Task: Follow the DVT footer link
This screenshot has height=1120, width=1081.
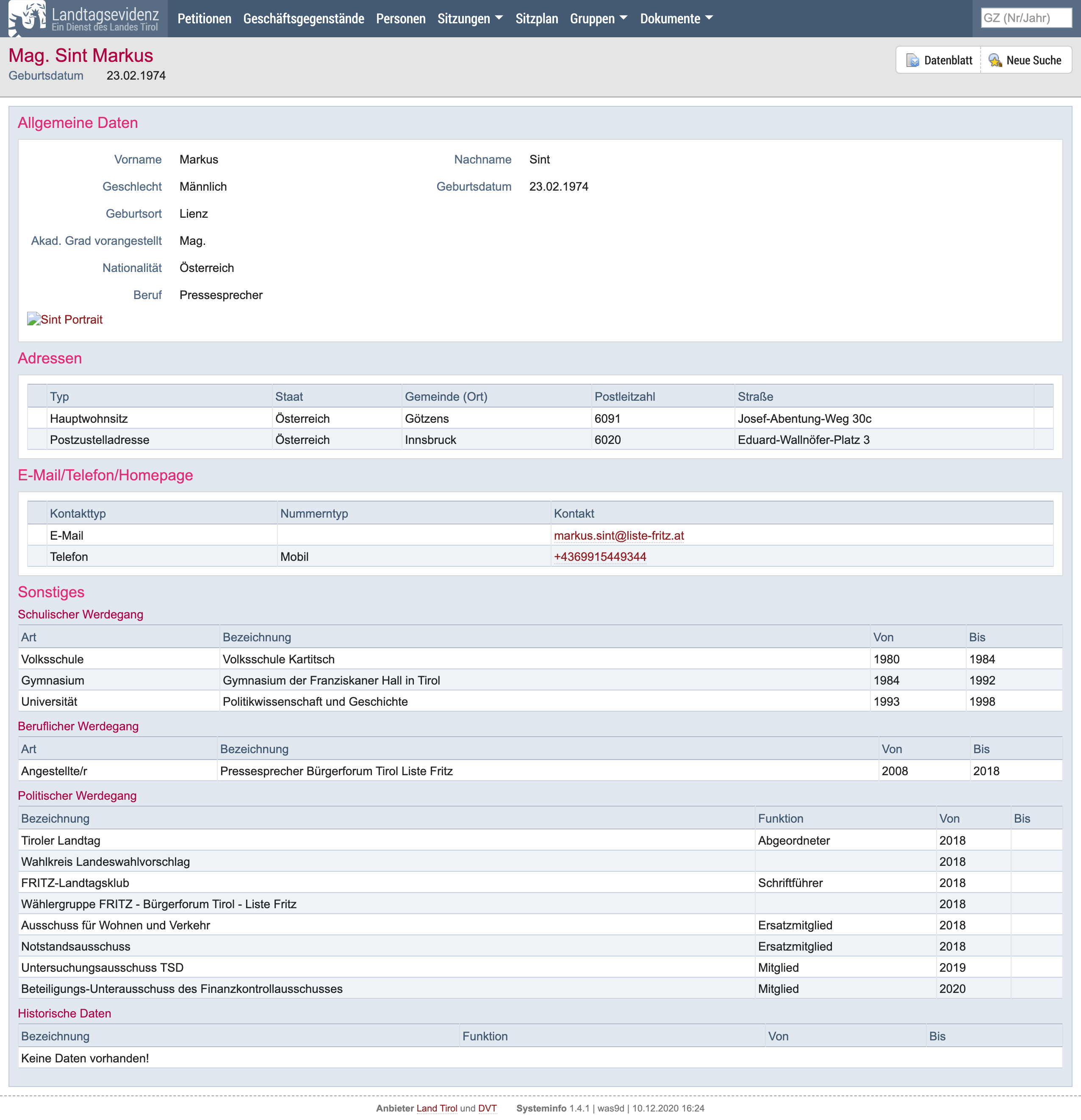Action: [488, 1108]
